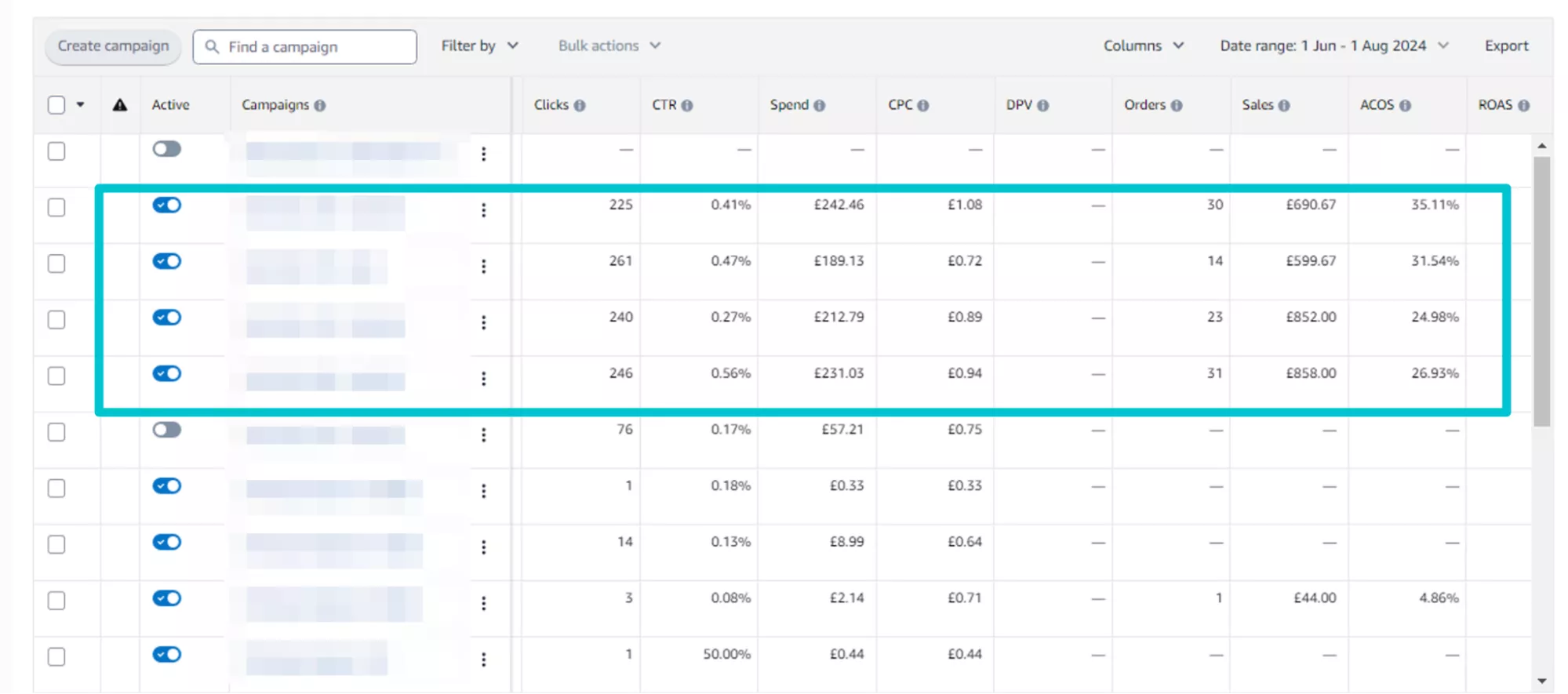Open the Date range selector
The image size is (1568, 694).
[1333, 46]
